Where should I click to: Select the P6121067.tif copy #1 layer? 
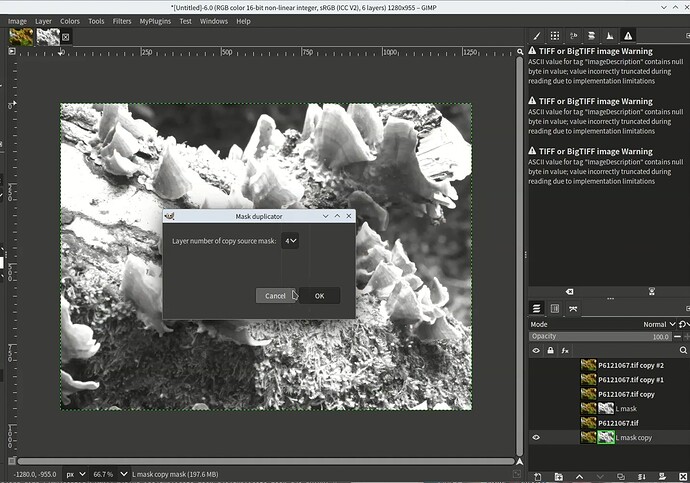click(x=631, y=380)
